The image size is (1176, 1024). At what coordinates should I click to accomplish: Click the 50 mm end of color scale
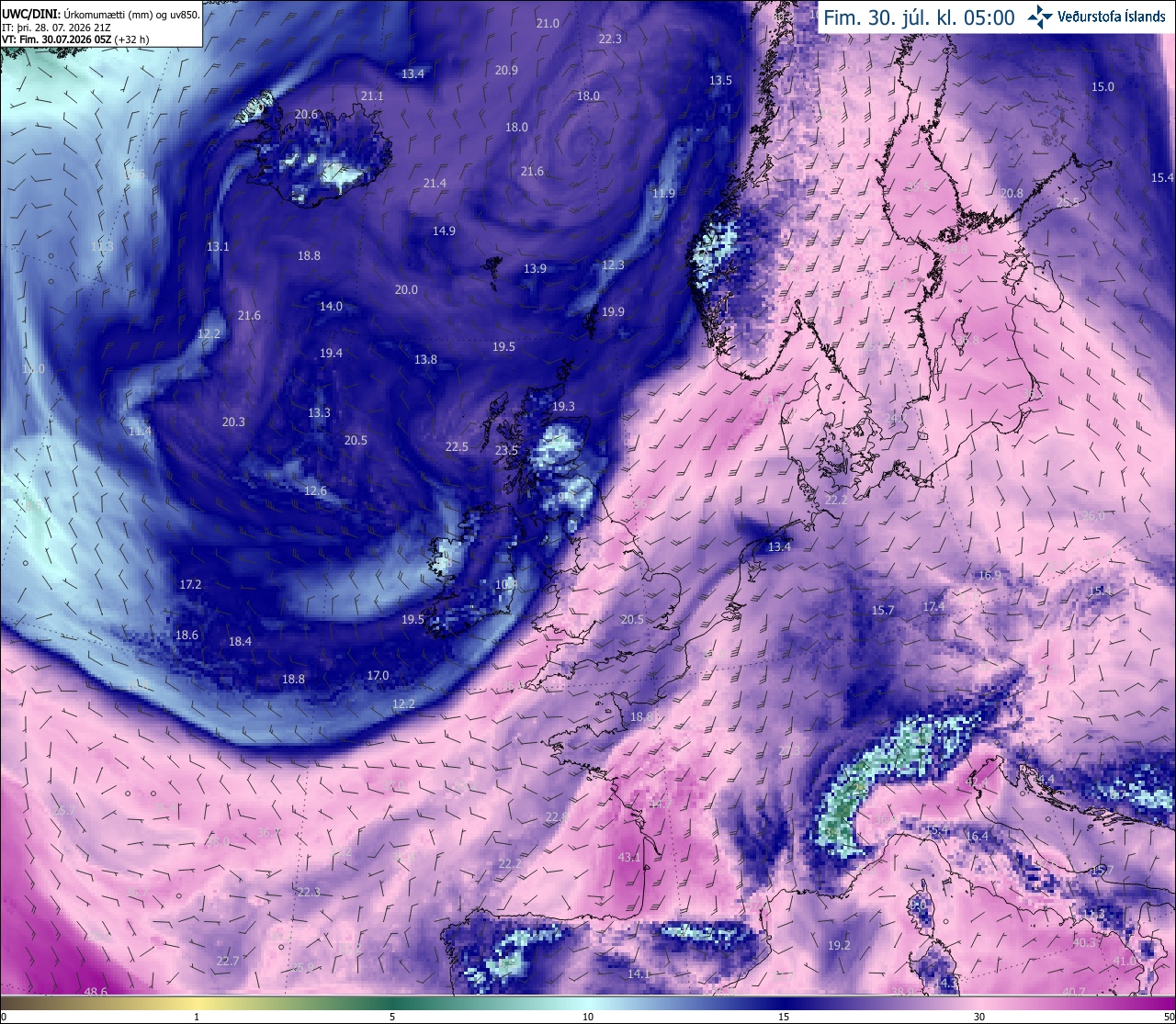pos(1169,1017)
